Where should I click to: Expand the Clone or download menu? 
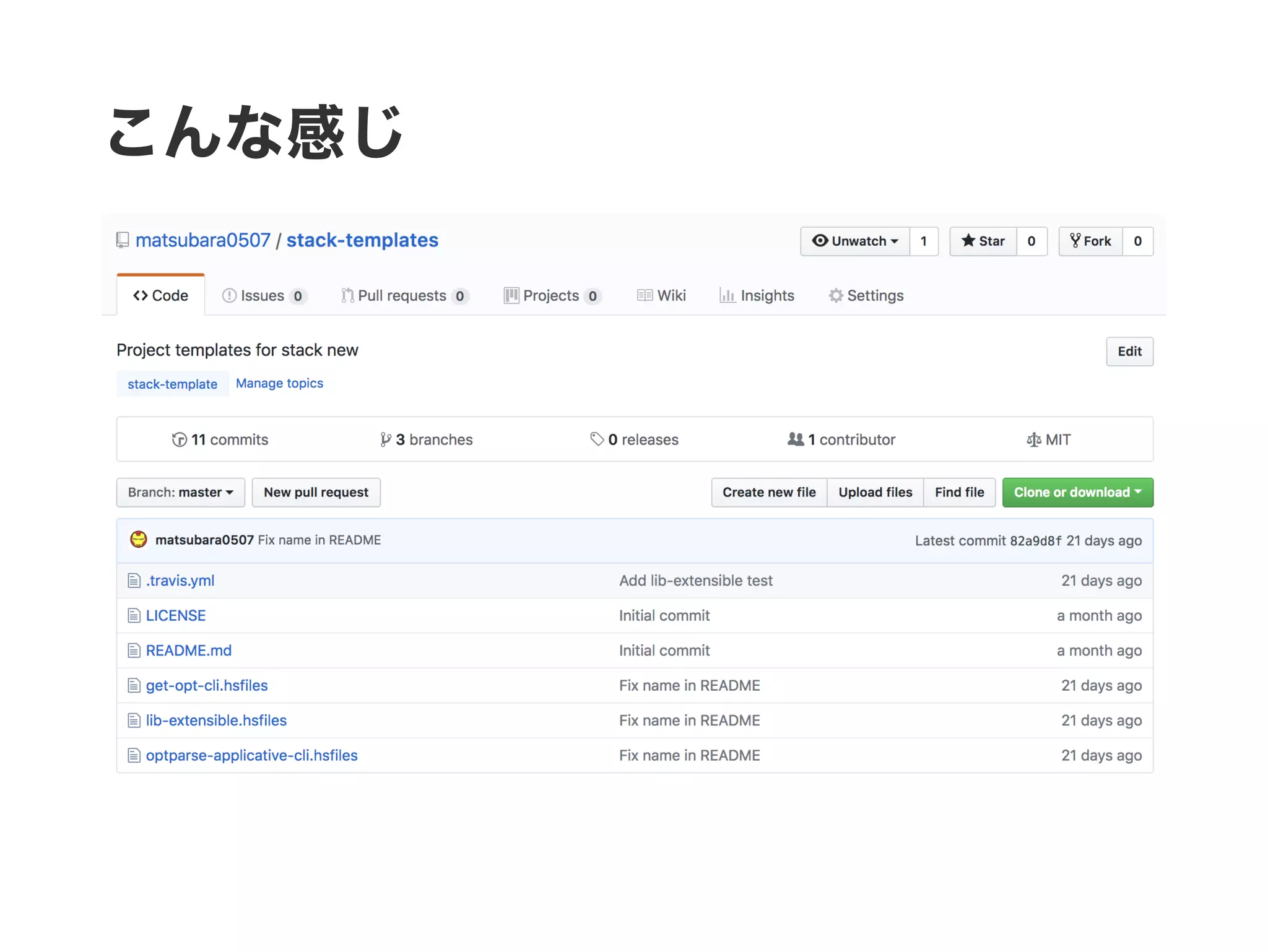coord(1077,493)
